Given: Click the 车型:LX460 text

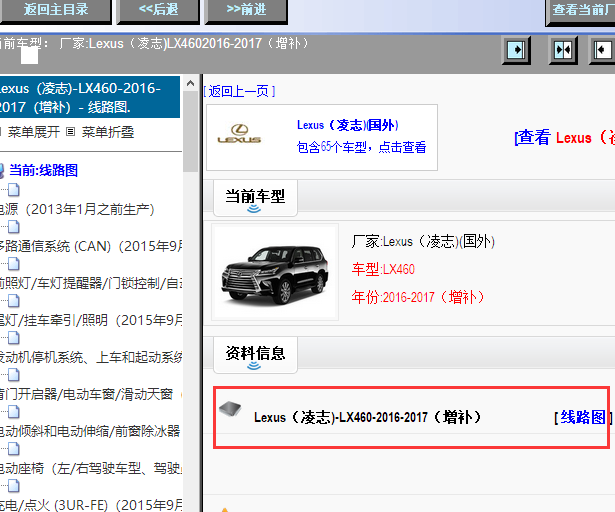Looking at the screenshot, I should (x=383, y=269).
